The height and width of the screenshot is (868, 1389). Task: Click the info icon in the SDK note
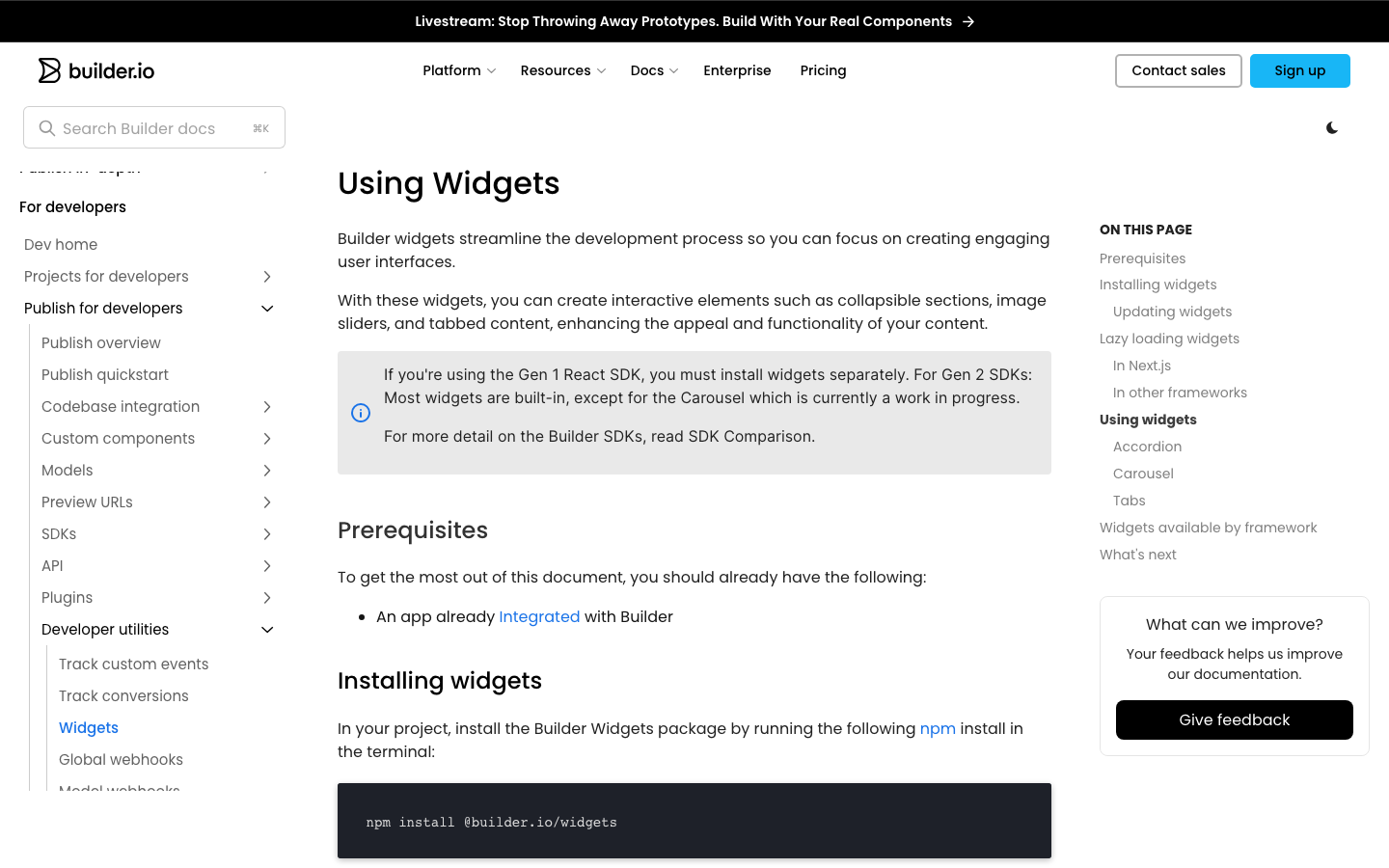361,413
